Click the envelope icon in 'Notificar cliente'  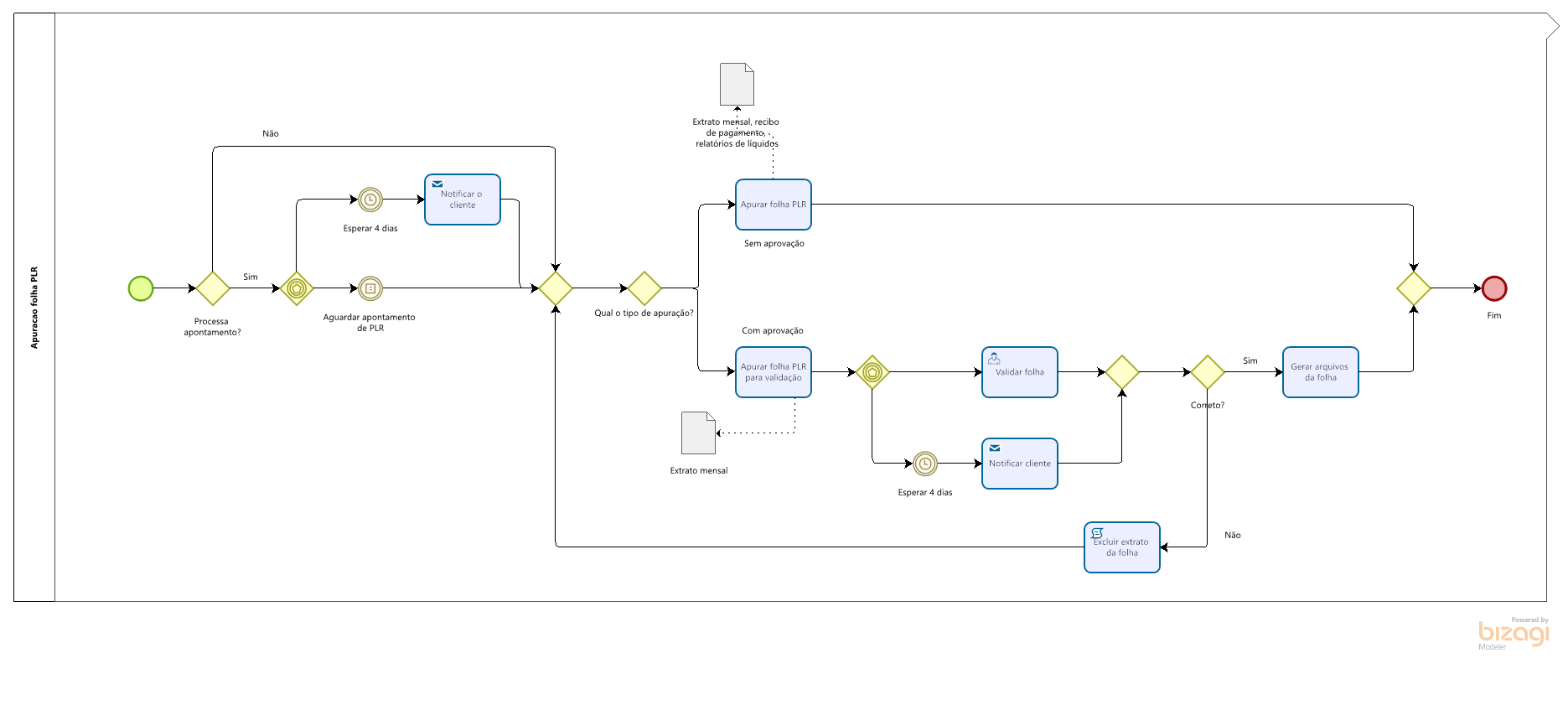[995, 448]
